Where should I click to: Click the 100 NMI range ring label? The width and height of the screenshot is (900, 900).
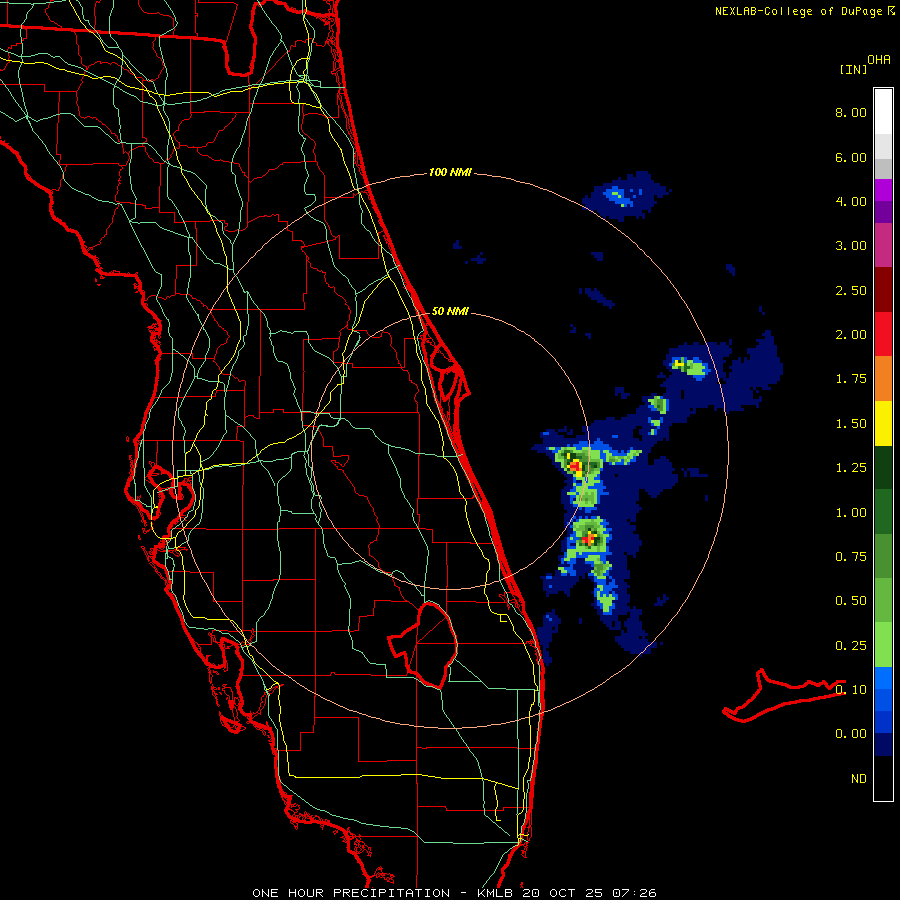[x=450, y=172]
